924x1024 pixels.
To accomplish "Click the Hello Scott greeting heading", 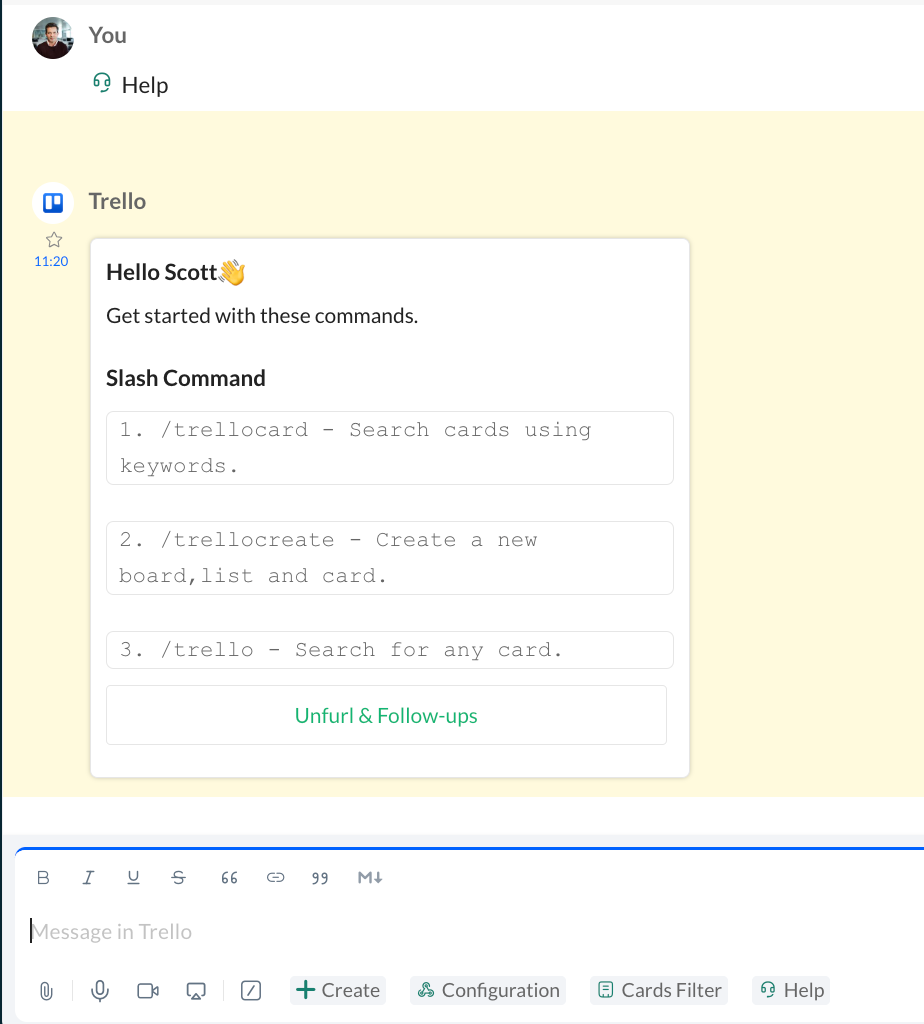I will click(176, 272).
